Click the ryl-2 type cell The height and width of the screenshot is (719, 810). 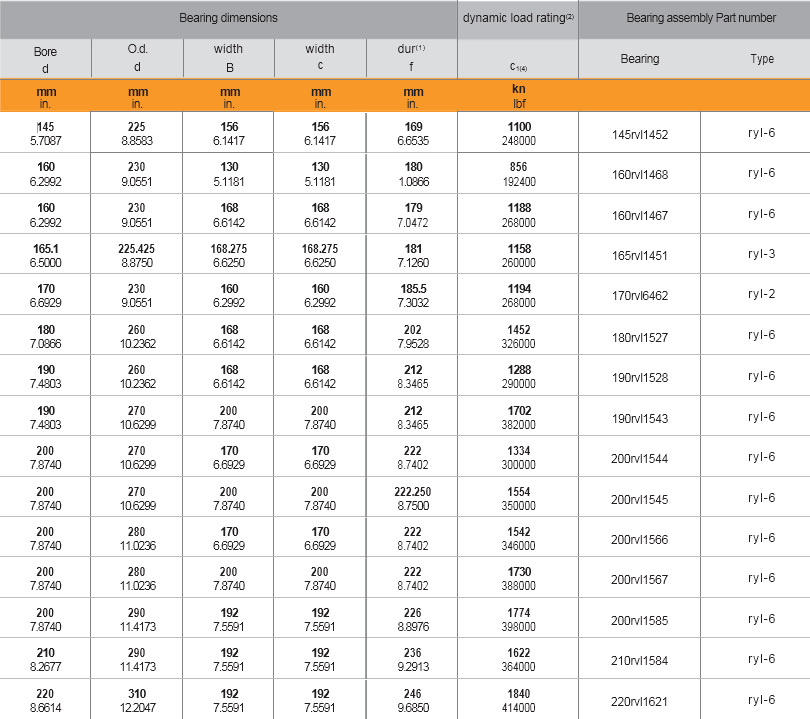[762, 295]
